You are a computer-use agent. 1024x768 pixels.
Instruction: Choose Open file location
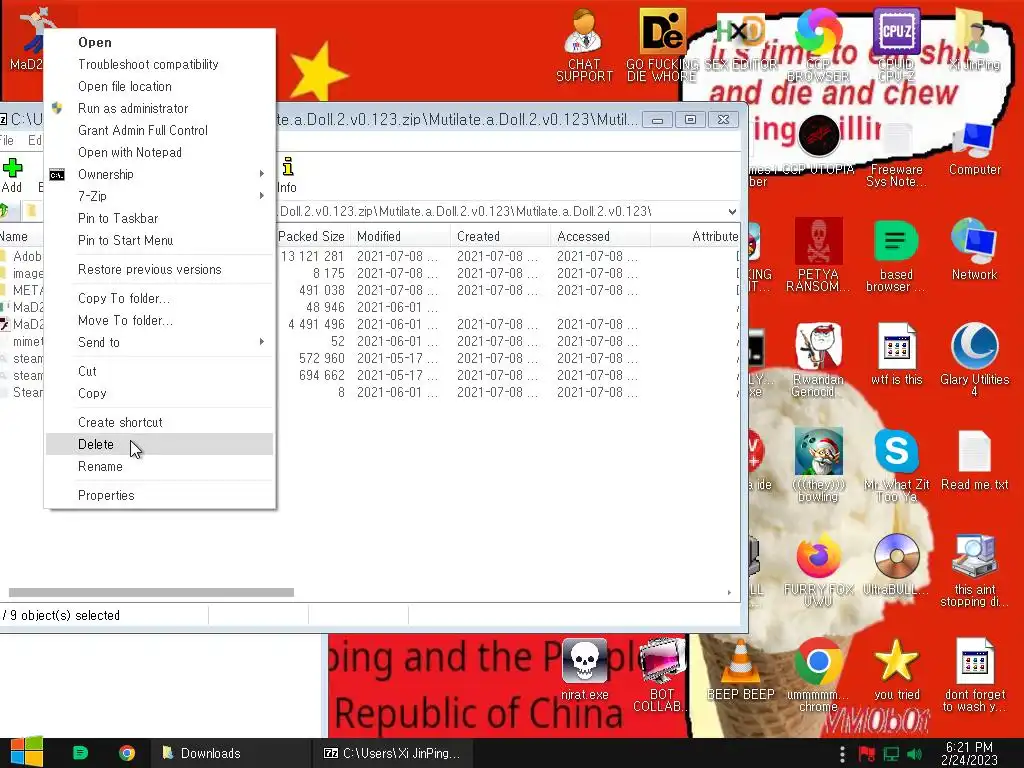(x=159, y=86)
